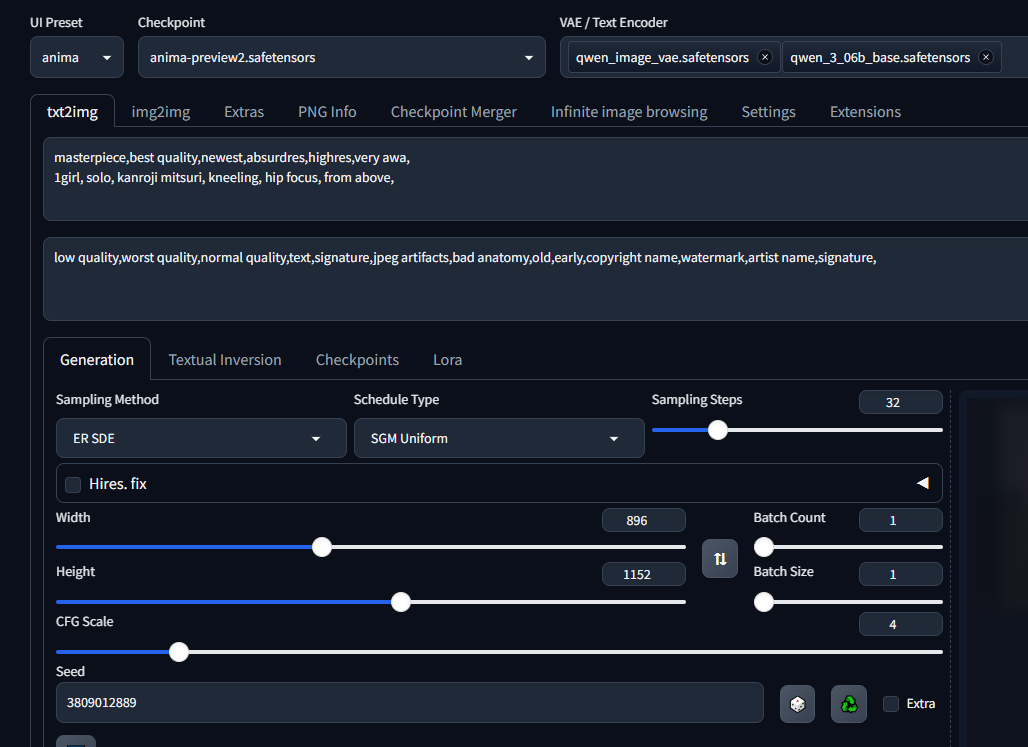Remove qwen_image_vae.safetensors from VAE list

click(x=765, y=57)
